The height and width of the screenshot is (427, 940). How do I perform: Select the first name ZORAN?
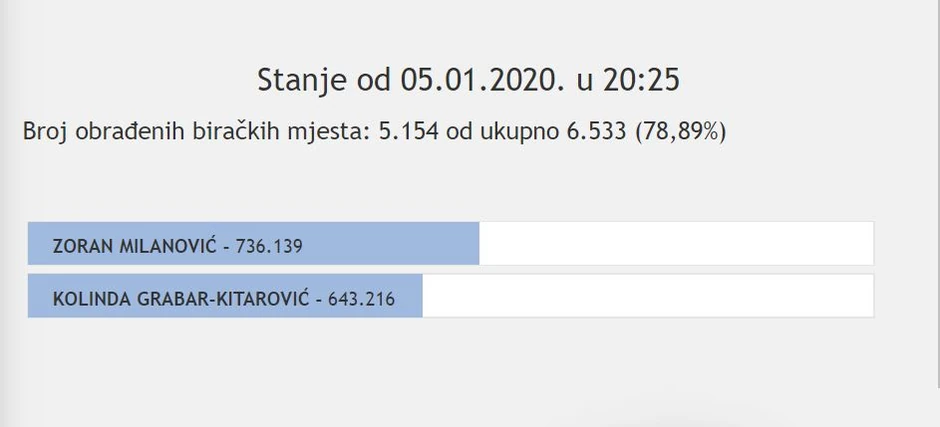coord(81,245)
